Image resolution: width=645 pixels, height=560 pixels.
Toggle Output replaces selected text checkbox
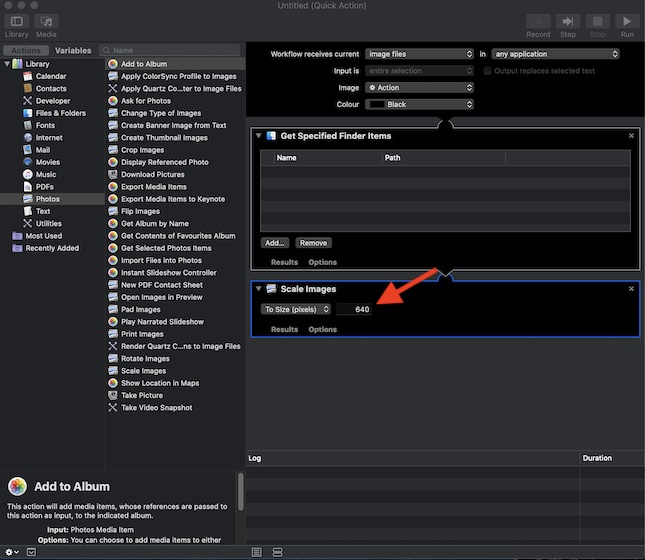(x=487, y=71)
